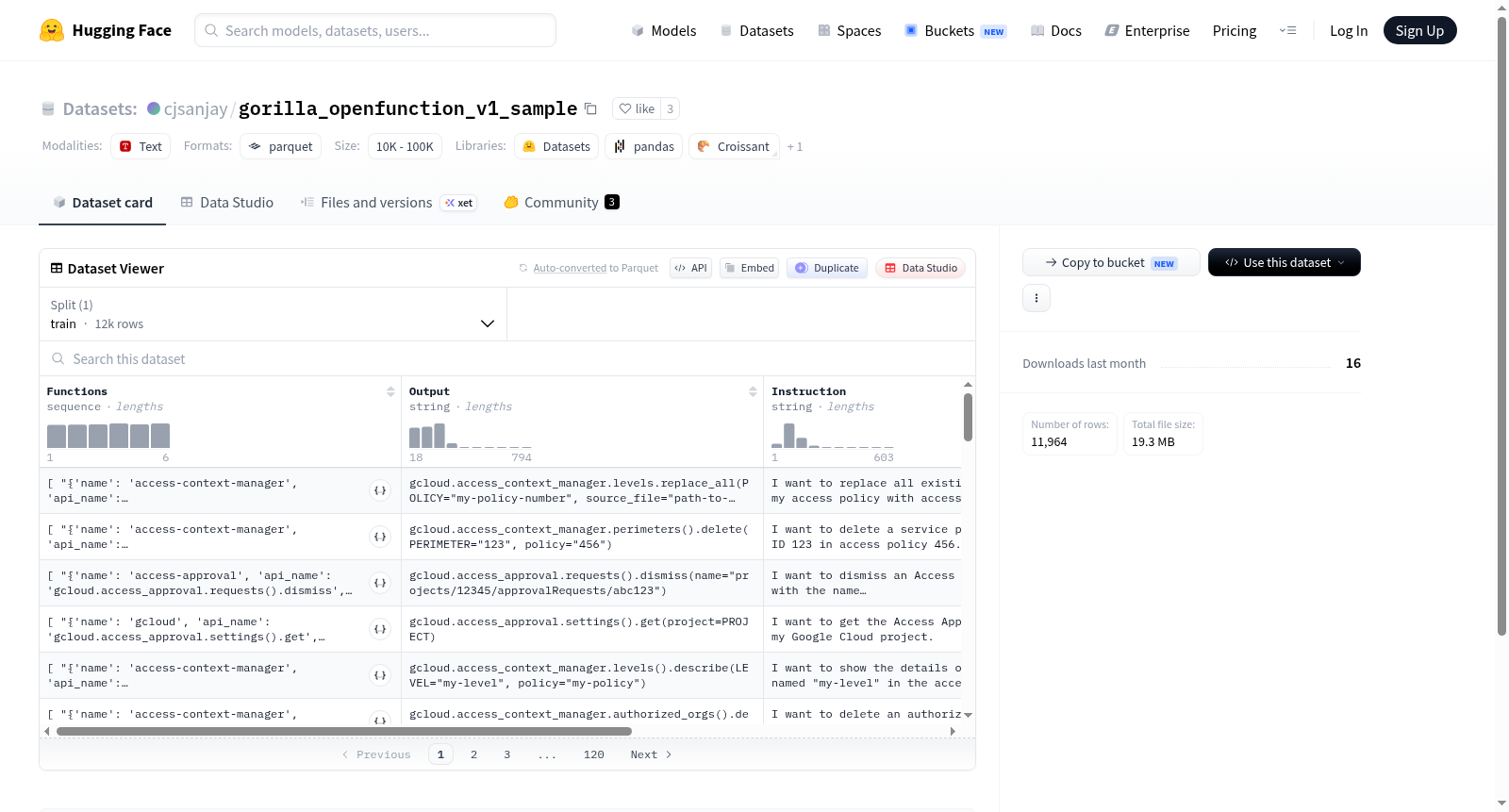Image resolution: width=1509 pixels, height=812 pixels.
Task: Open Buckets page
Action: (x=955, y=30)
